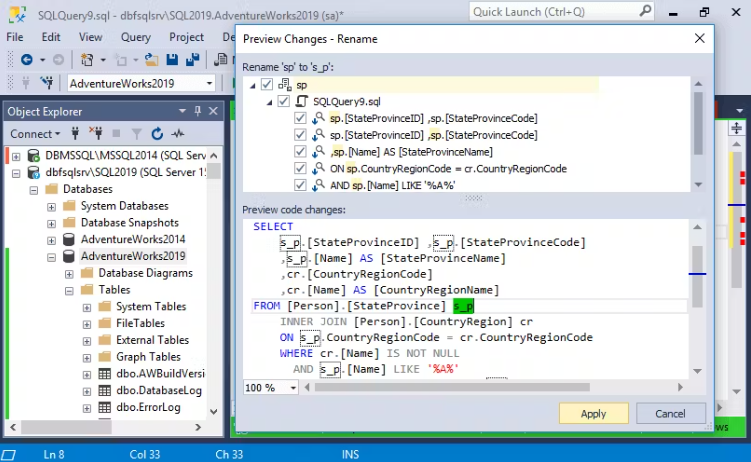Open the 100 % zoom dropdown
Viewport: 751px width, 462px height.
click(x=293, y=388)
